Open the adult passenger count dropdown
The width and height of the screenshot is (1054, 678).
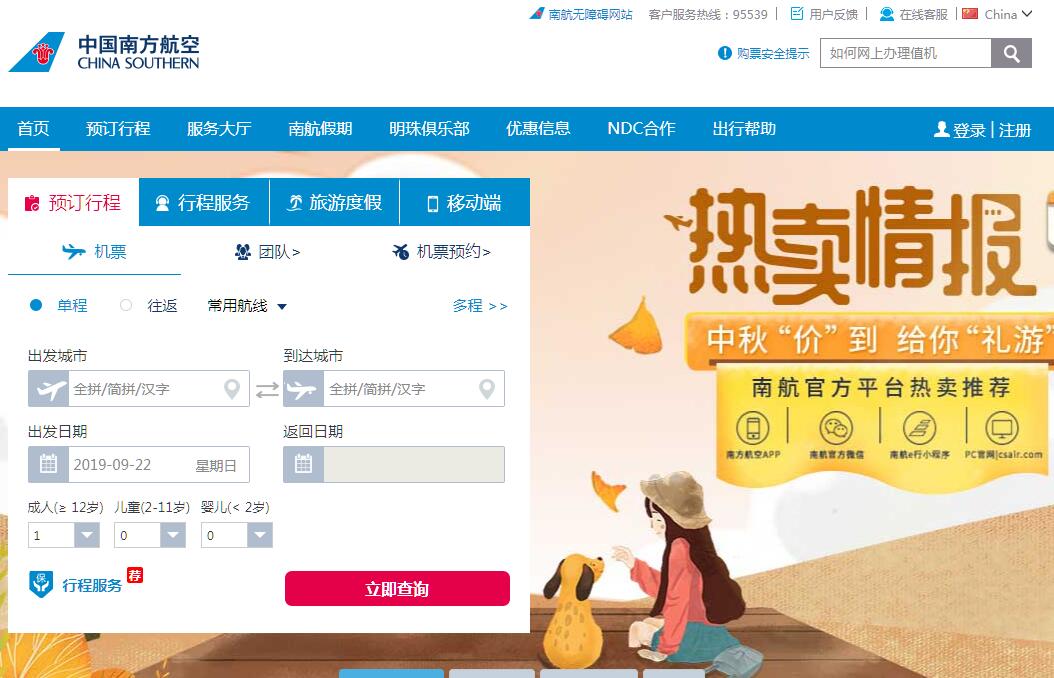(87, 536)
